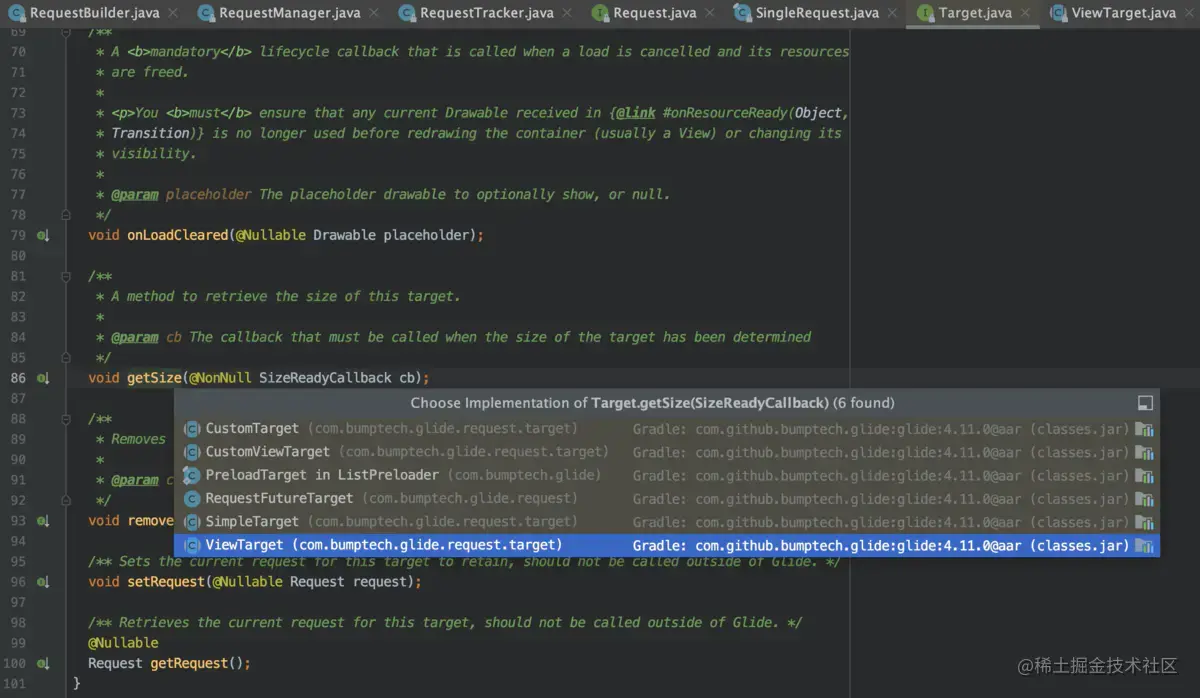This screenshot has height=698, width=1200.
Task: Switch to the RequestTracker.java tab
Action: point(486,13)
